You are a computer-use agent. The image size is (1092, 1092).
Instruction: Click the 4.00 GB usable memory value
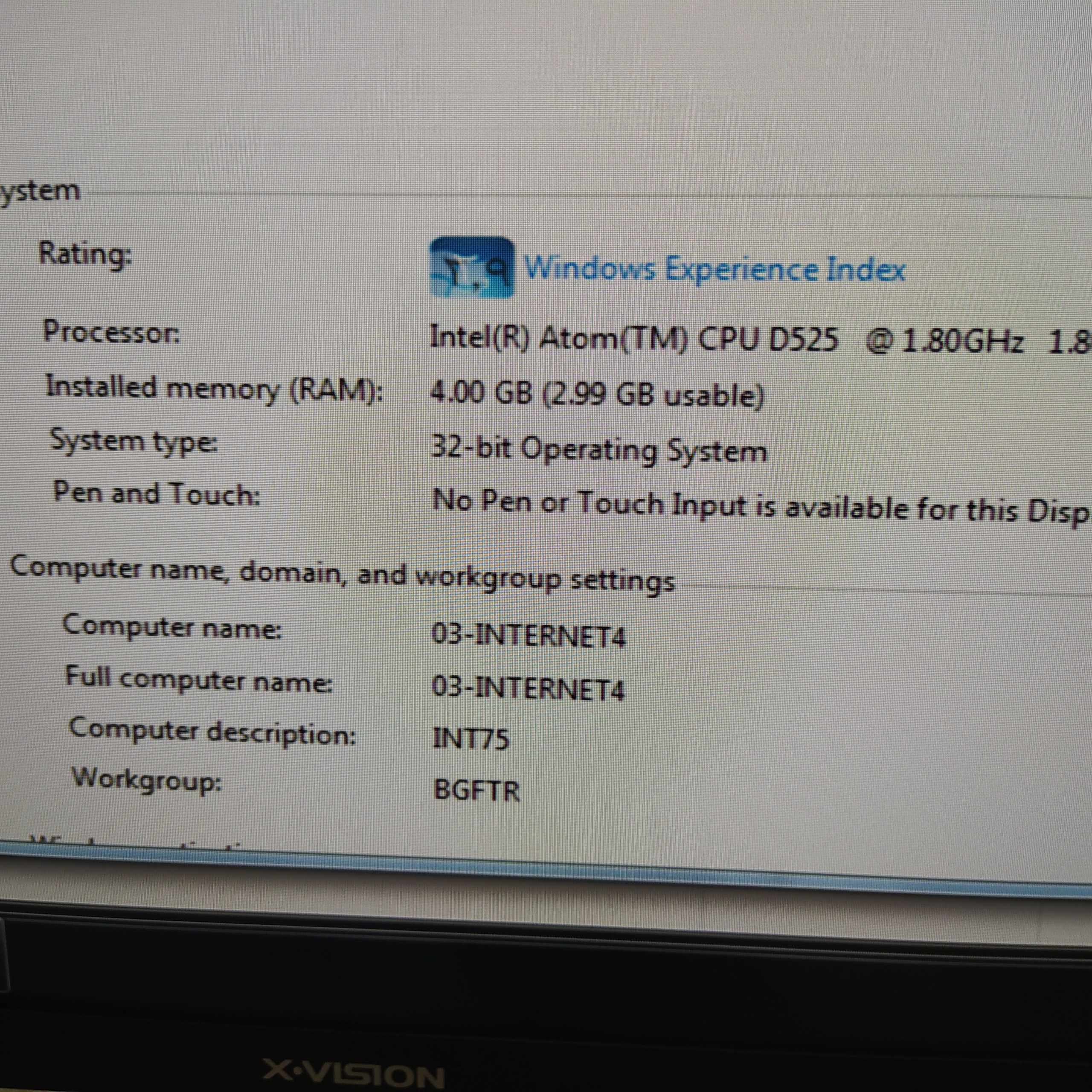[596, 394]
